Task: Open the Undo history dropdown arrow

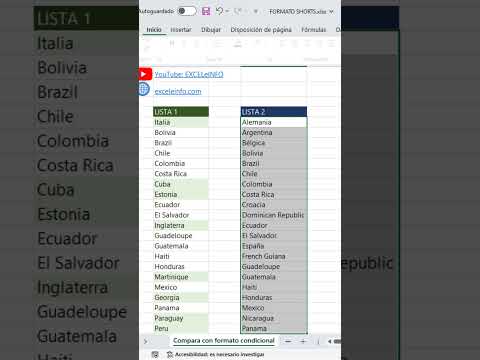Action: tap(227, 11)
